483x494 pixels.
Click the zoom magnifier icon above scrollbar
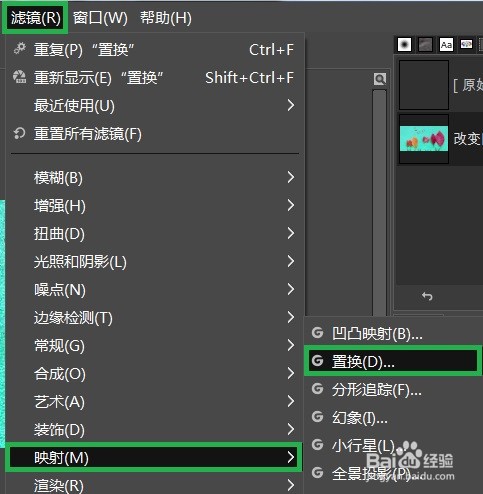[380, 79]
